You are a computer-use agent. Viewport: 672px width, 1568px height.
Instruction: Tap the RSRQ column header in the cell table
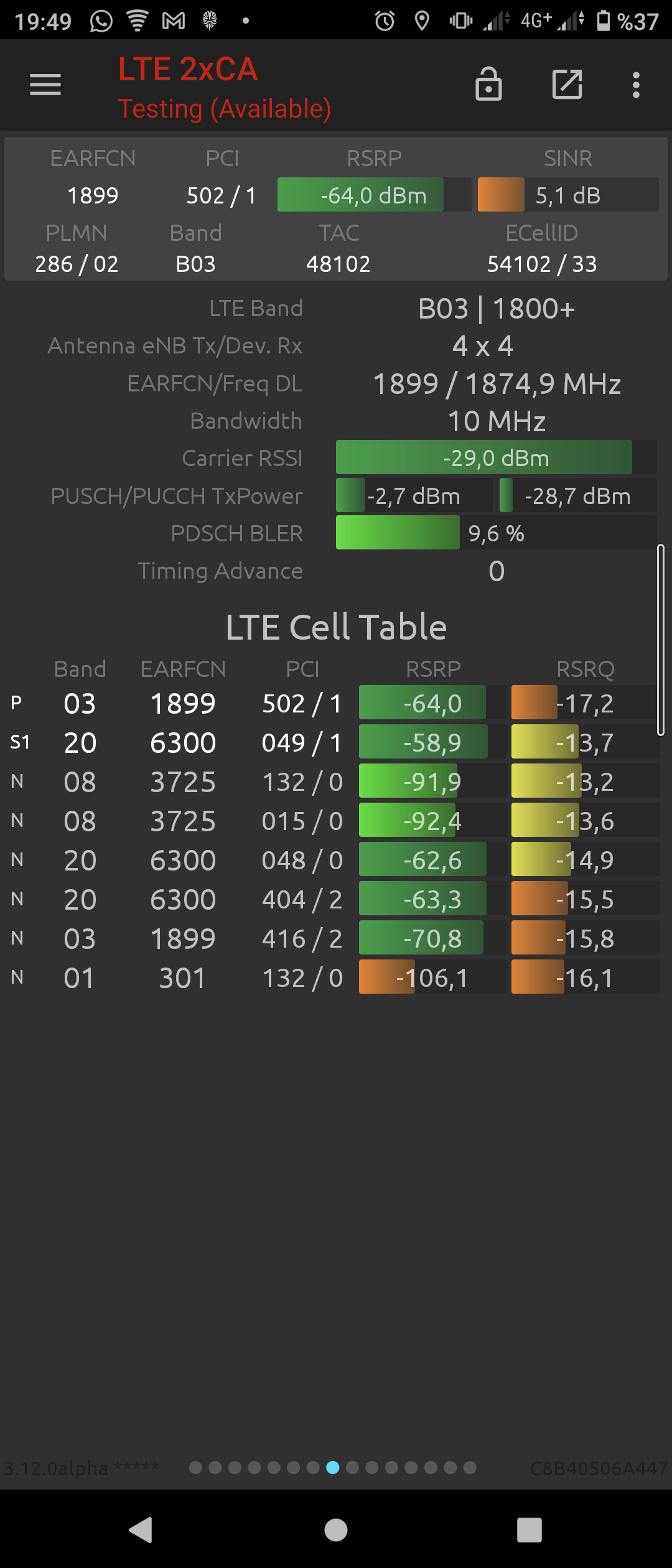586,670
